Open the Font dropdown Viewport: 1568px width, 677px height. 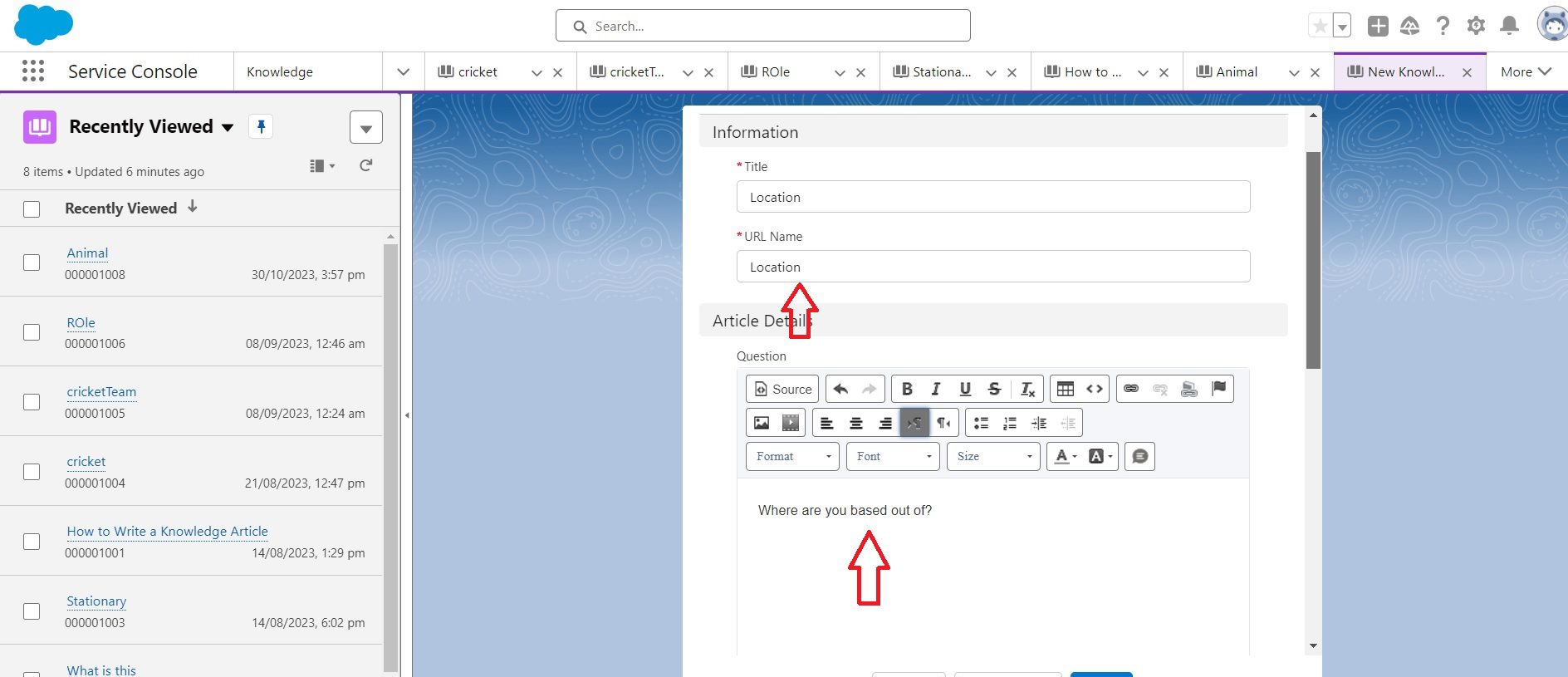[893, 456]
